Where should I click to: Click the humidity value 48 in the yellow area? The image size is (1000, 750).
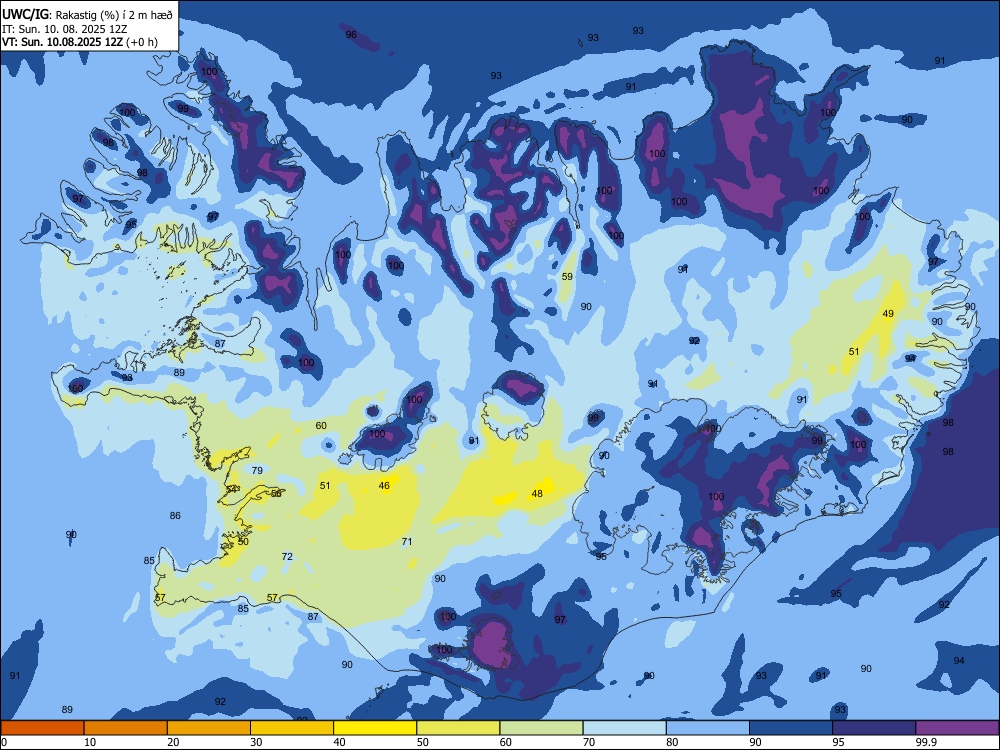(537, 493)
